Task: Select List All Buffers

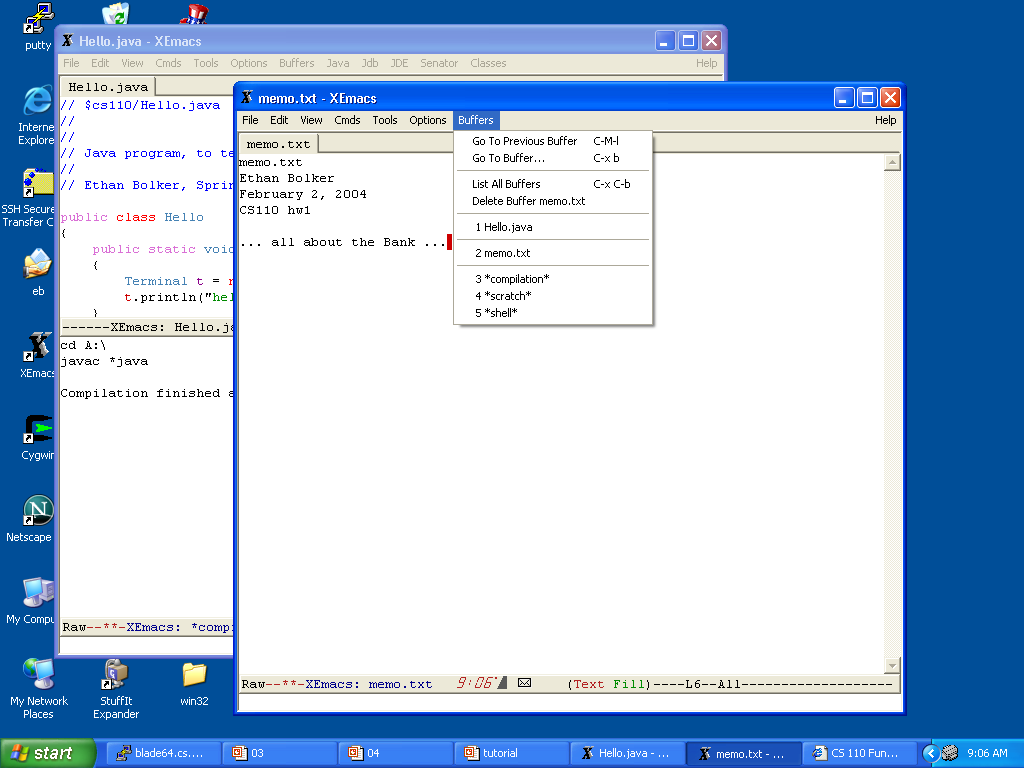Action: (x=552, y=184)
